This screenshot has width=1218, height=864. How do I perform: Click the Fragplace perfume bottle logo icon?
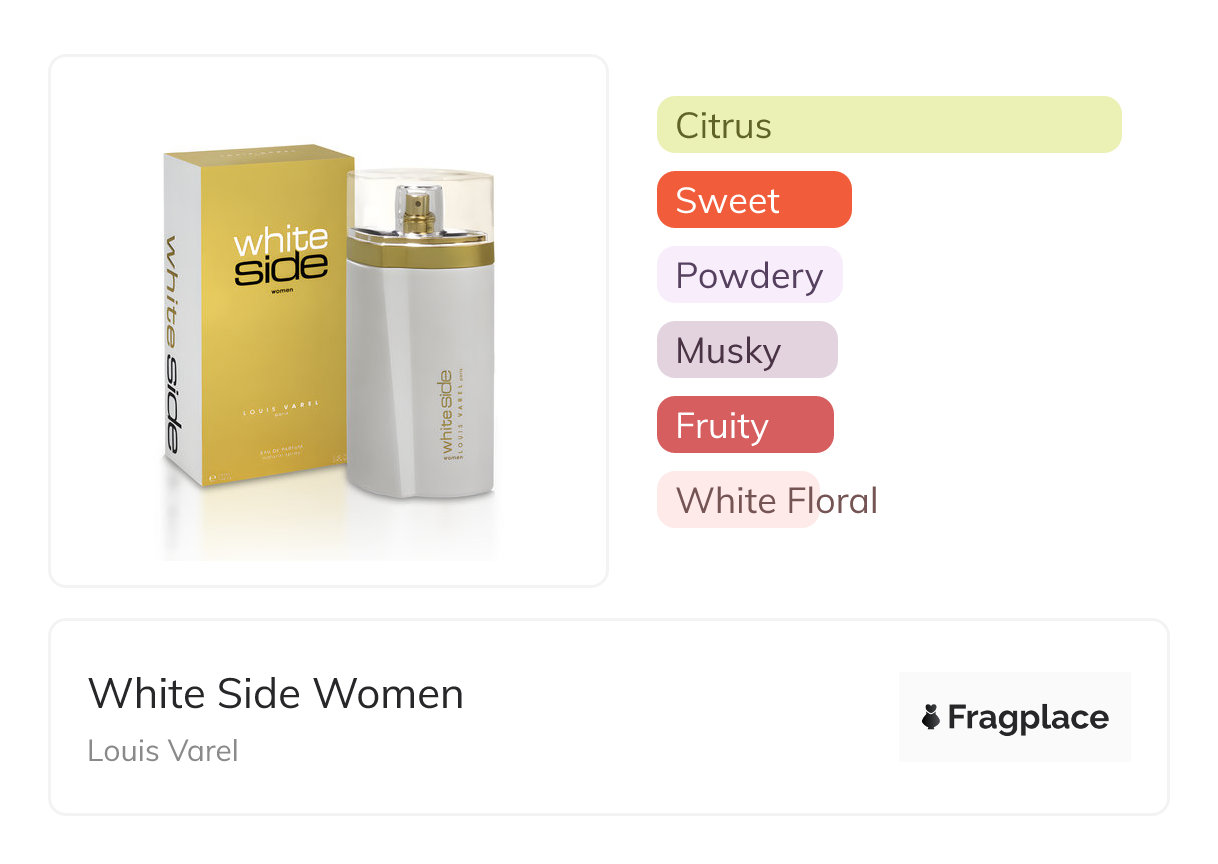(x=931, y=717)
